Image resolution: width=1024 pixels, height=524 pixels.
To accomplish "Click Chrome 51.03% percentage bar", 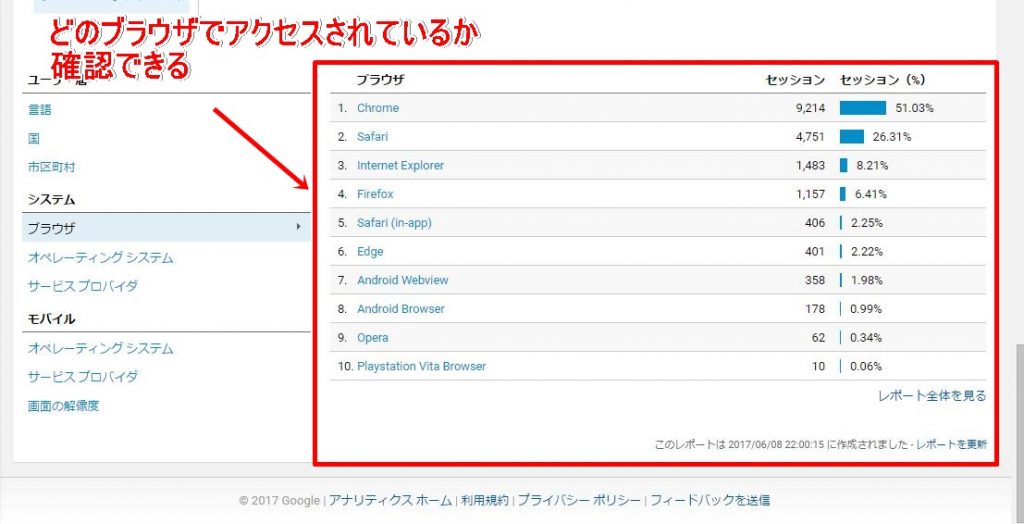I will coord(863,108).
